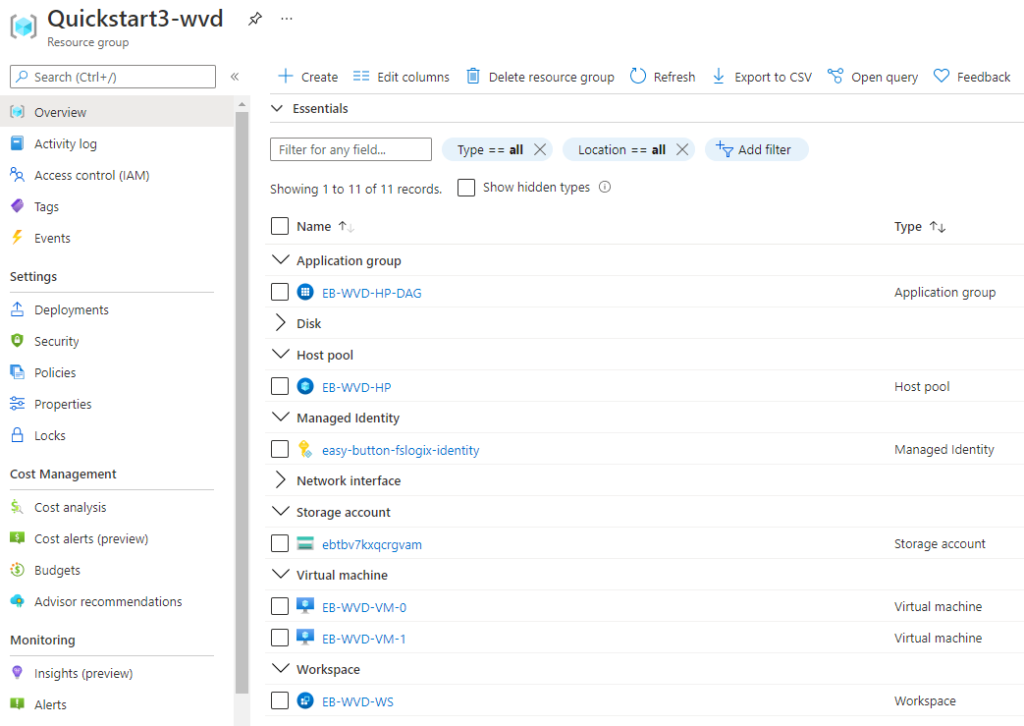1024x726 pixels.
Task: Sort resources by the Type column
Action: (920, 227)
